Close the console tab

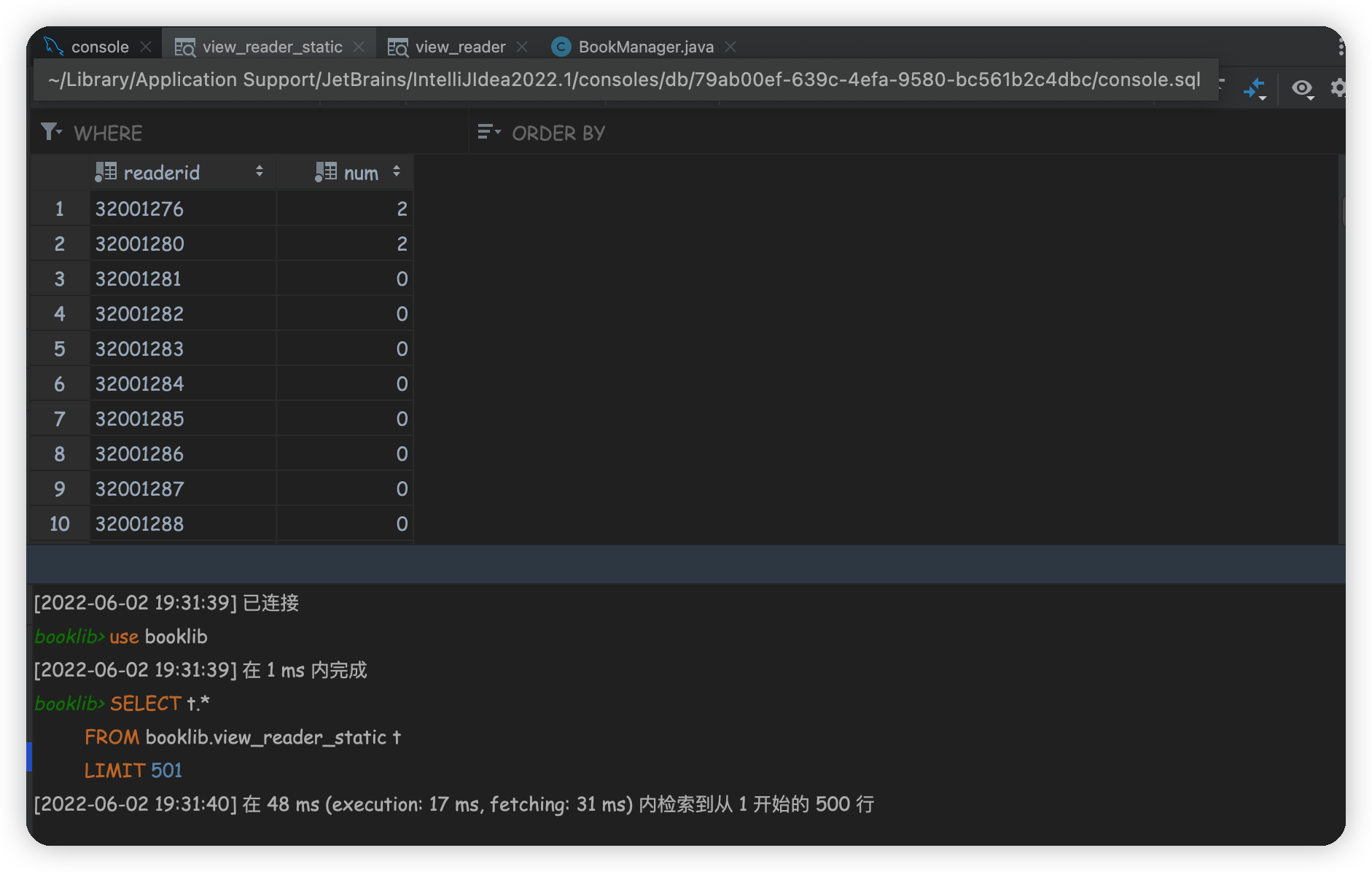(x=146, y=47)
